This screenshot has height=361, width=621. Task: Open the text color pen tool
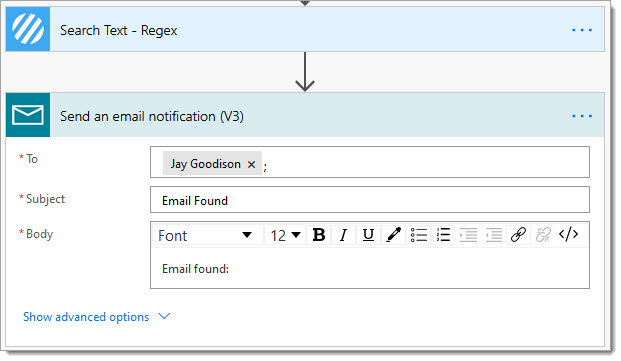coord(393,235)
